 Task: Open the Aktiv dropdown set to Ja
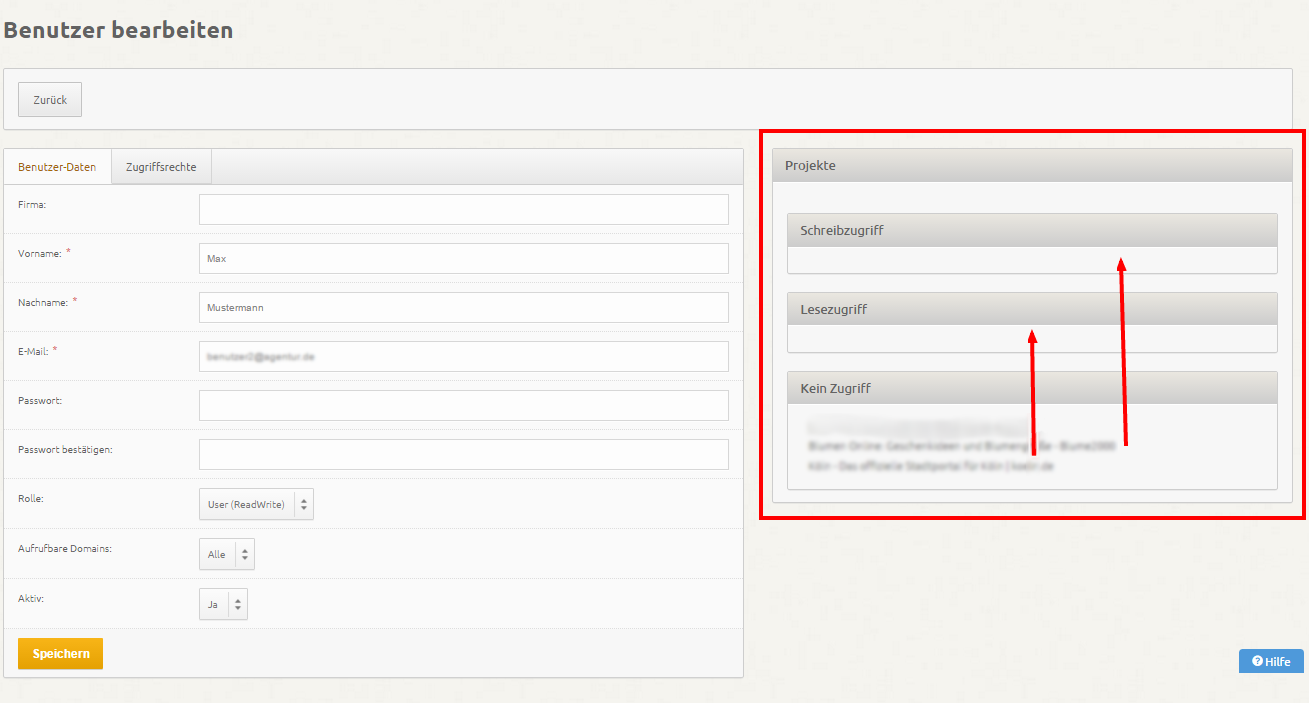223,604
